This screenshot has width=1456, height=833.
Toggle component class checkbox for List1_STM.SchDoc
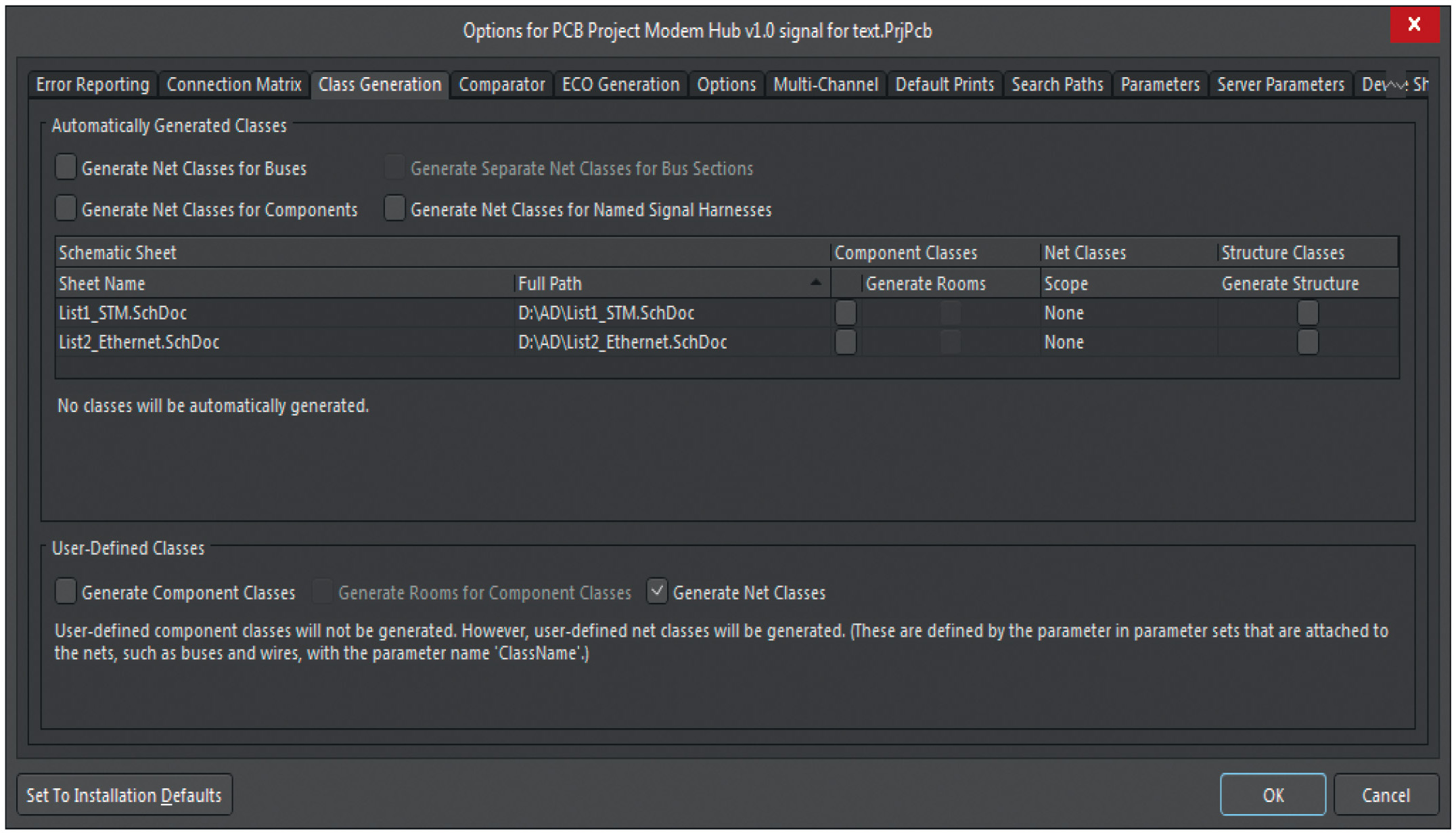pyautogui.click(x=846, y=313)
